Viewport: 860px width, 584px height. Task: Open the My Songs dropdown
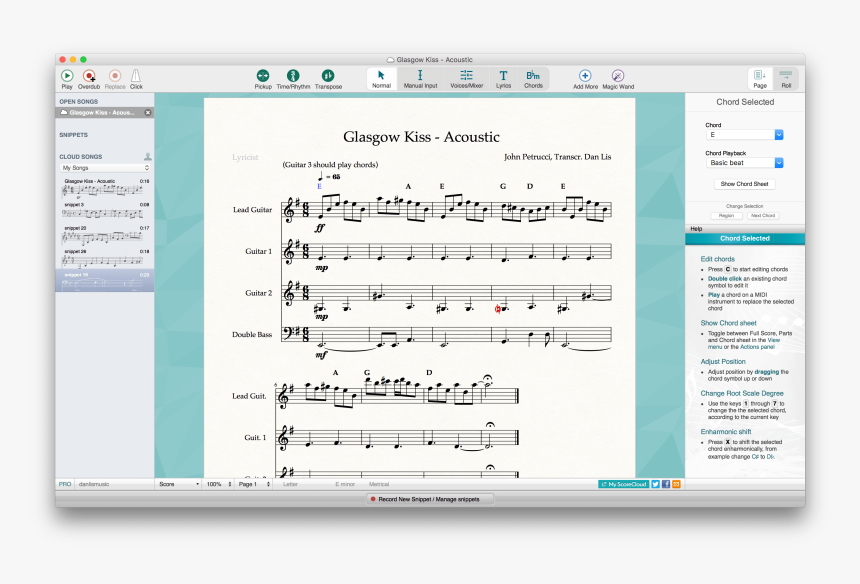(105, 168)
